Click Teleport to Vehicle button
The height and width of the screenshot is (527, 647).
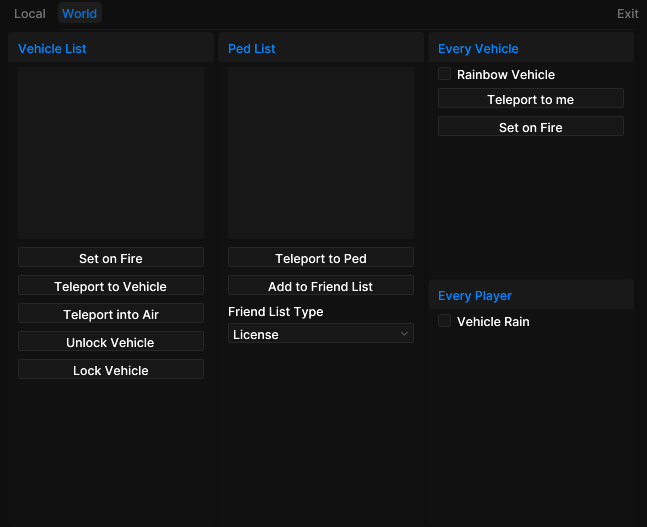[111, 286]
